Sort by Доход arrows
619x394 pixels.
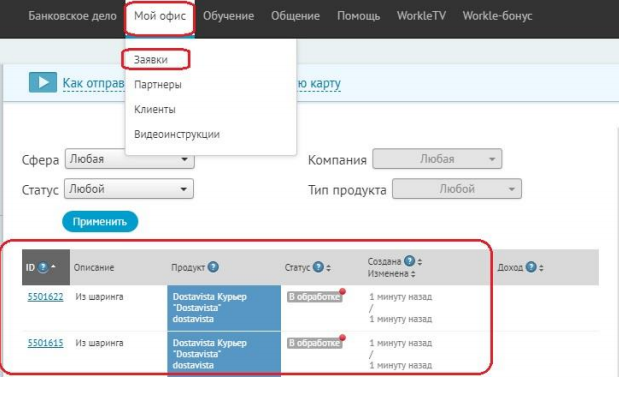(541, 268)
